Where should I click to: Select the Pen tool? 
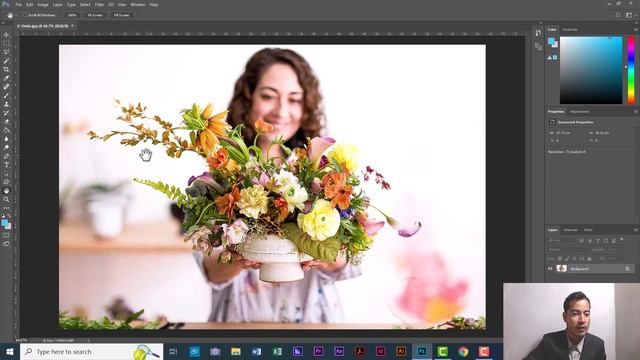pos(6,156)
